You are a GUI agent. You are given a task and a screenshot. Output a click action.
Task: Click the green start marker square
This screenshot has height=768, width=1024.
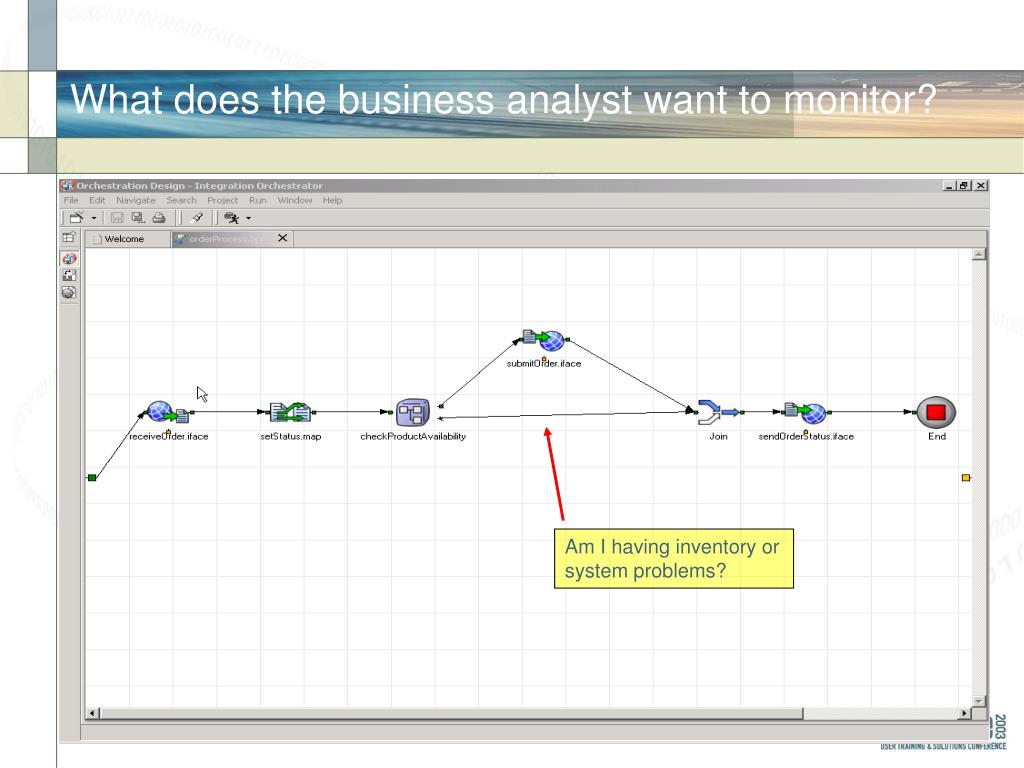click(x=92, y=477)
